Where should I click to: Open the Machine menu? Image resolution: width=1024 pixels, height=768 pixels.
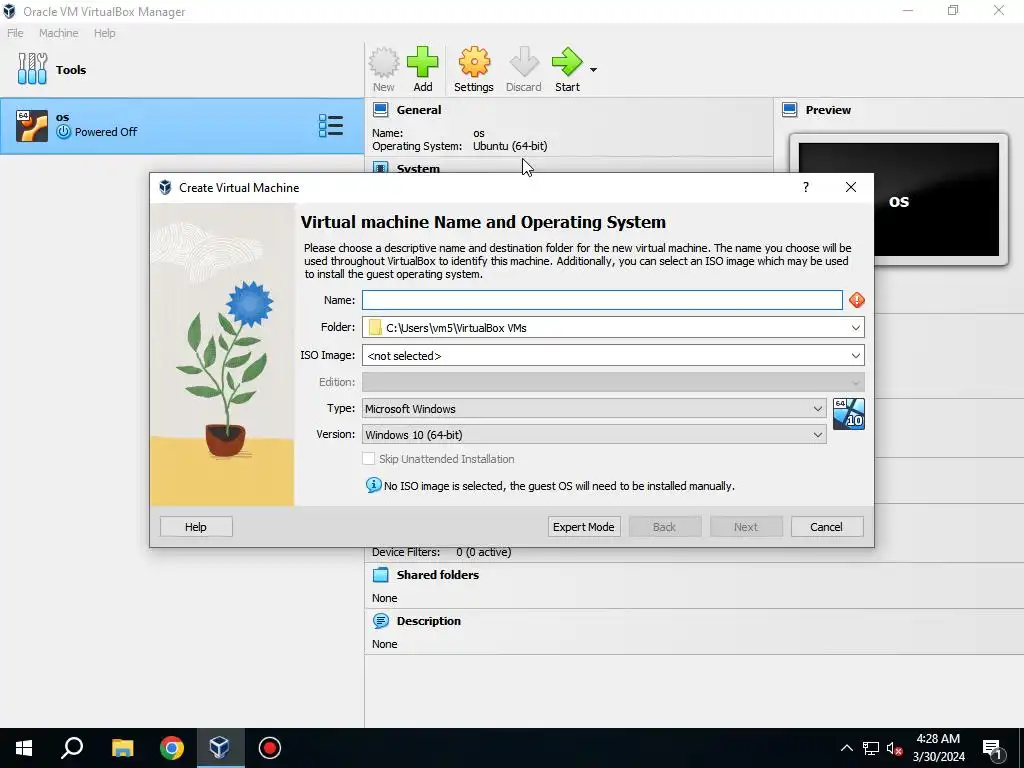(x=58, y=33)
